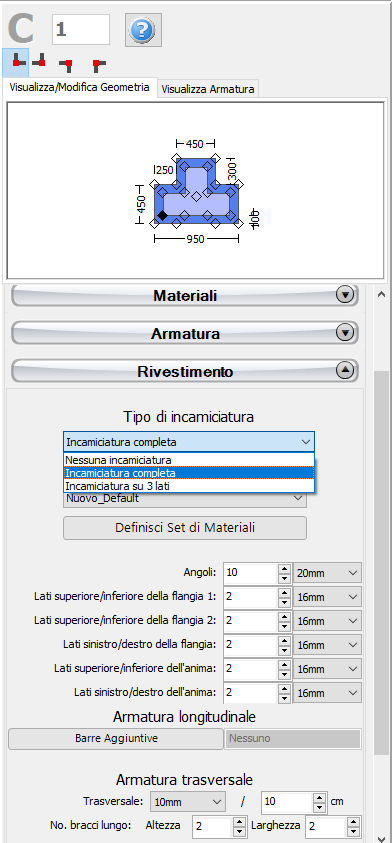Click Definisci Set di Materiali button

[185, 528]
